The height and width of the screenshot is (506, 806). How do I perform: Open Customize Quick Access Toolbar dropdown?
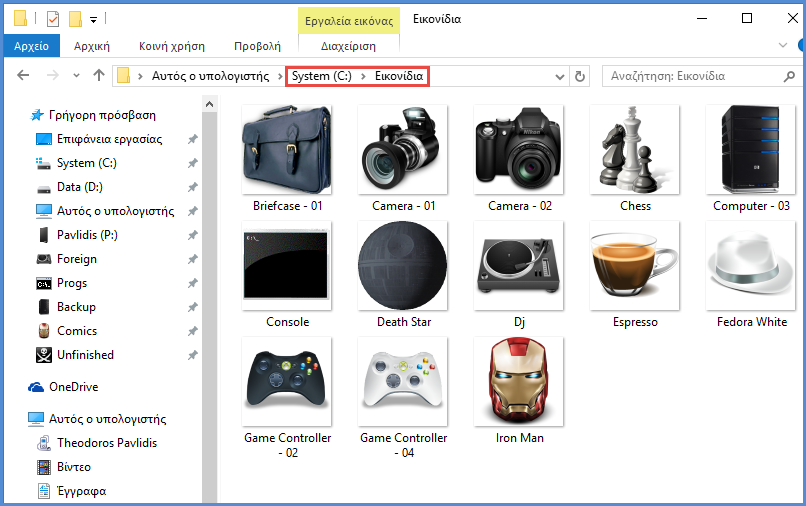[93, 20]
